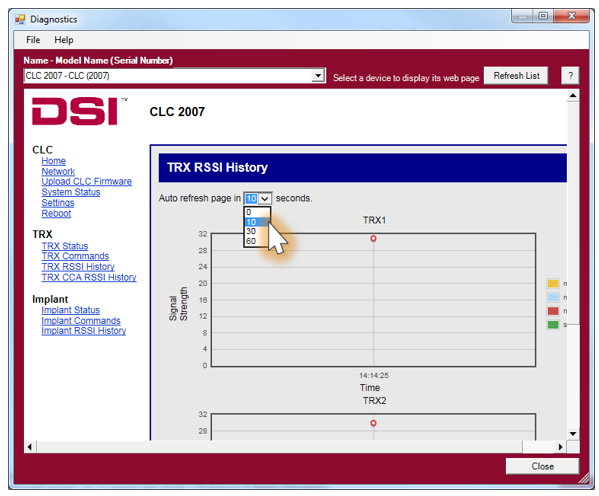Click the yellow legend swatch

[553, 284]
